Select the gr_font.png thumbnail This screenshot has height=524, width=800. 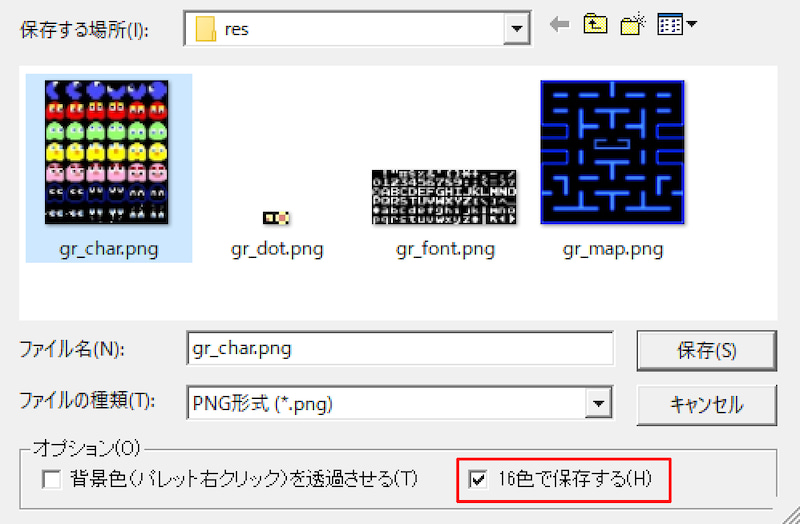click(x=444, y=197)
